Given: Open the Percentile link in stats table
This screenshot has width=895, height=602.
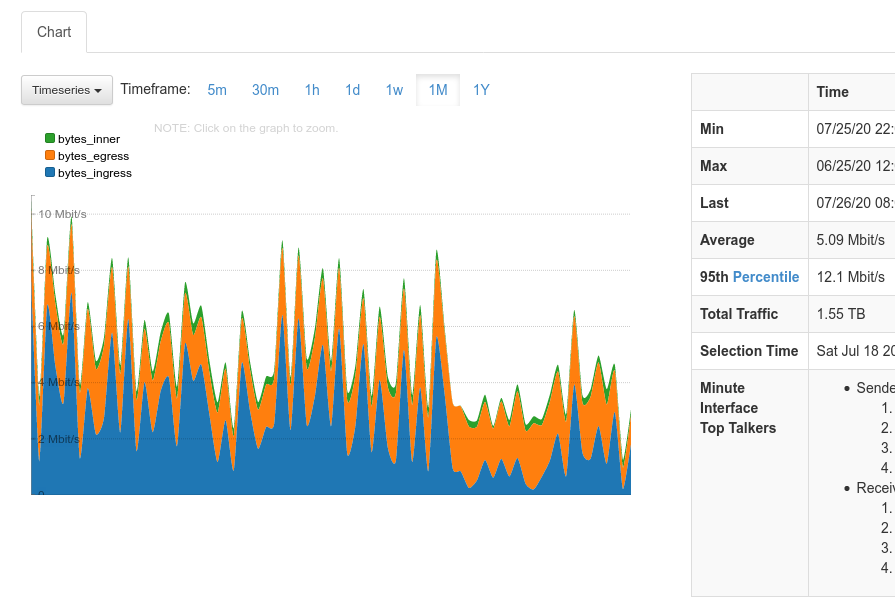Looking at the screenshot, I should pyautogui.click(x=766, y=277).
